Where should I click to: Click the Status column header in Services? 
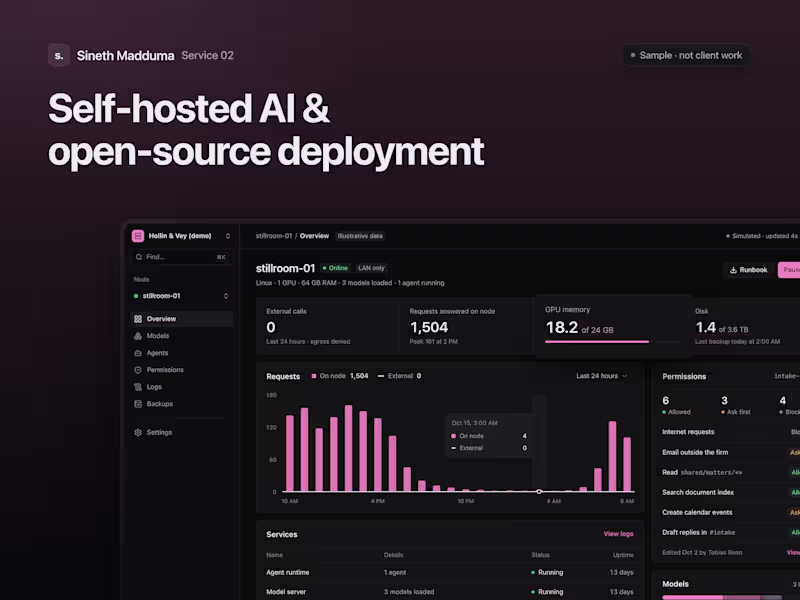point(540,555)
